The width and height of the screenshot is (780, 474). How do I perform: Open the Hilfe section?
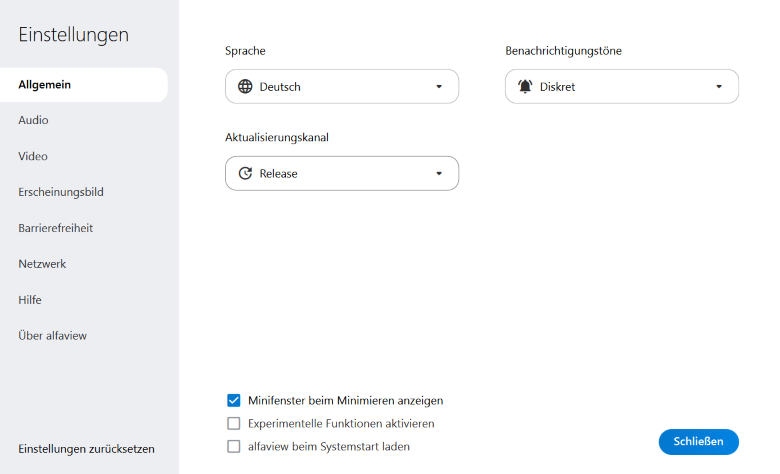[x=30, y=300]
